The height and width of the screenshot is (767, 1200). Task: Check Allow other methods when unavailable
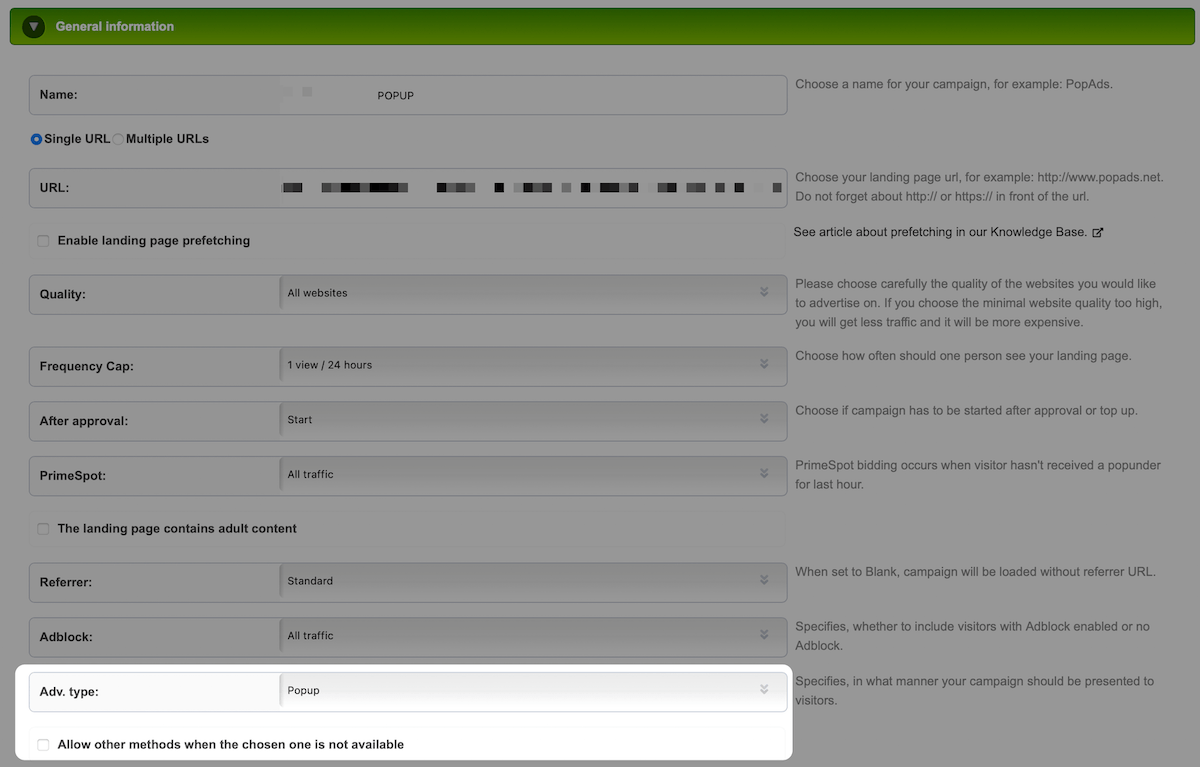(43, 745)
